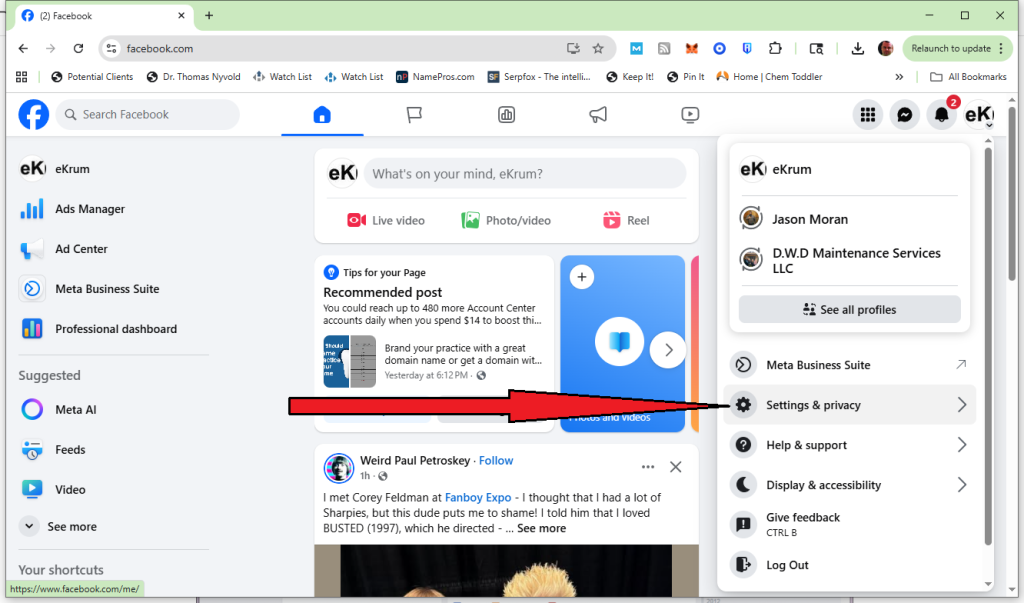1024x603 pixels.
Task: Click the Live video icon
Action: tap(357, 221)
